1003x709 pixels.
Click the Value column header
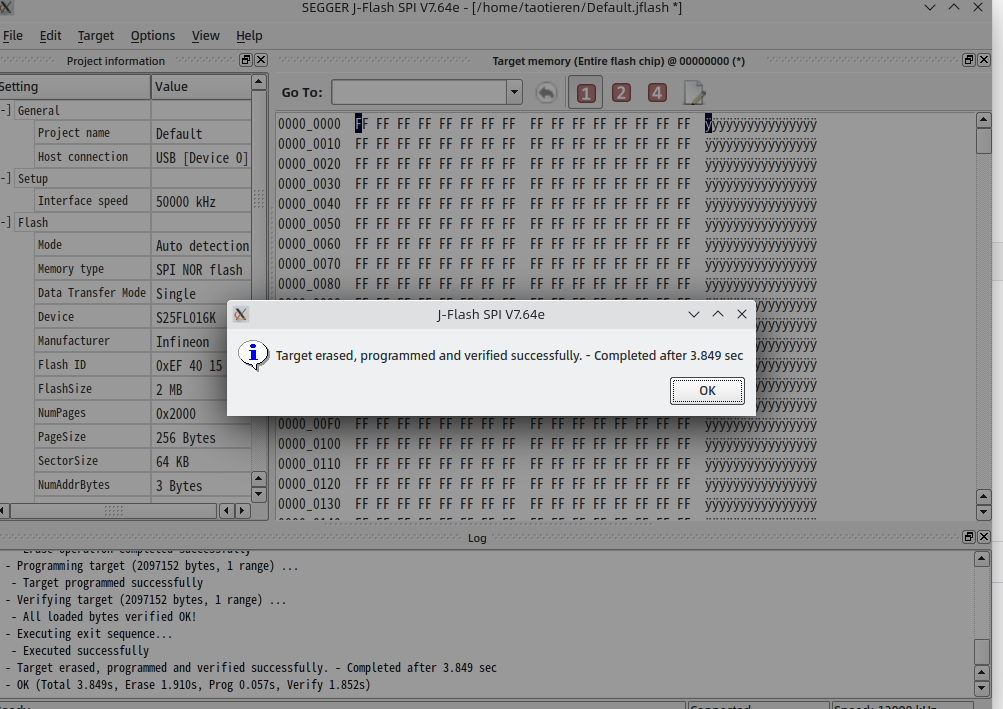pyautogui.click(x=201, y=87)
